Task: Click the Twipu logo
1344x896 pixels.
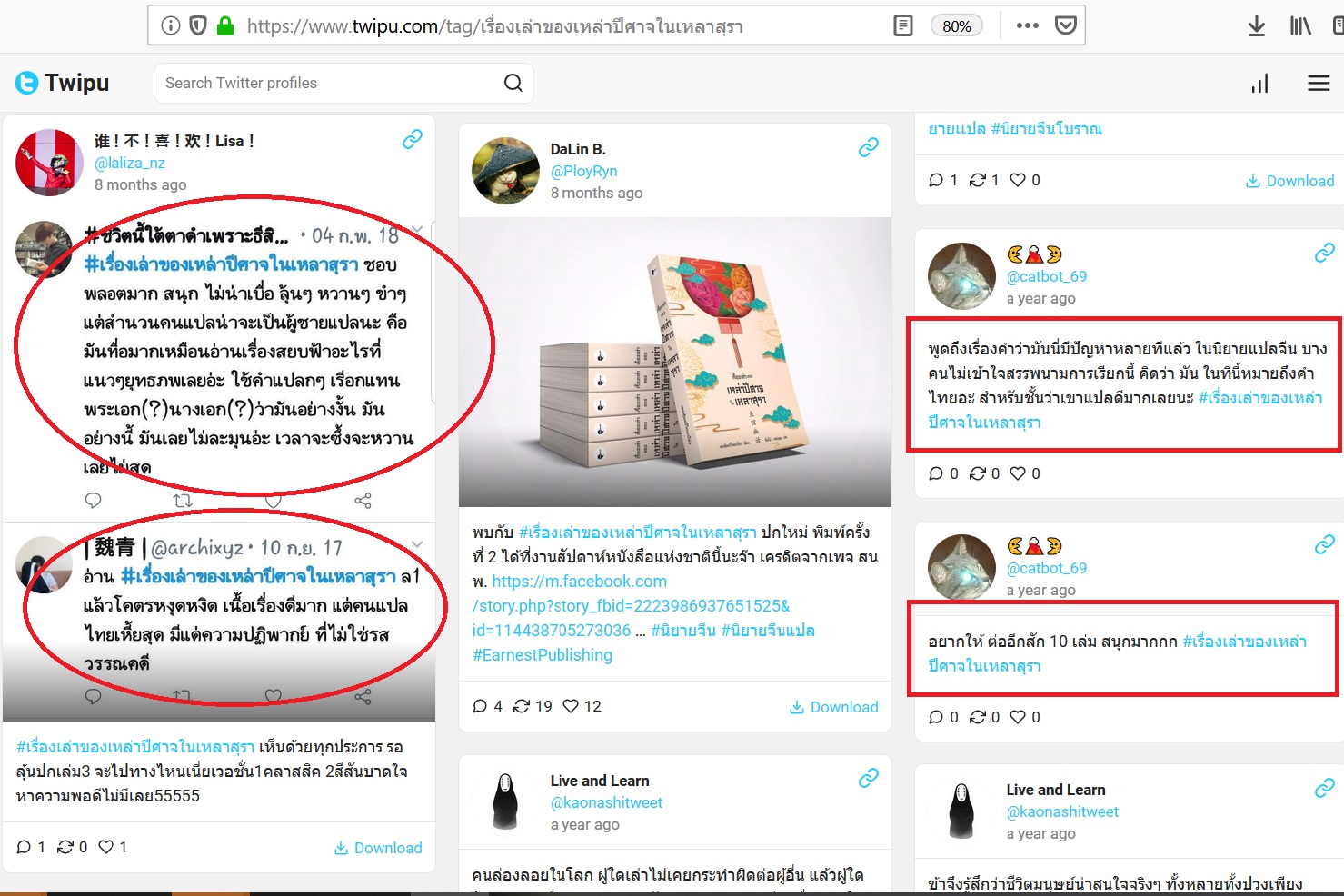Action: point(62,83)
